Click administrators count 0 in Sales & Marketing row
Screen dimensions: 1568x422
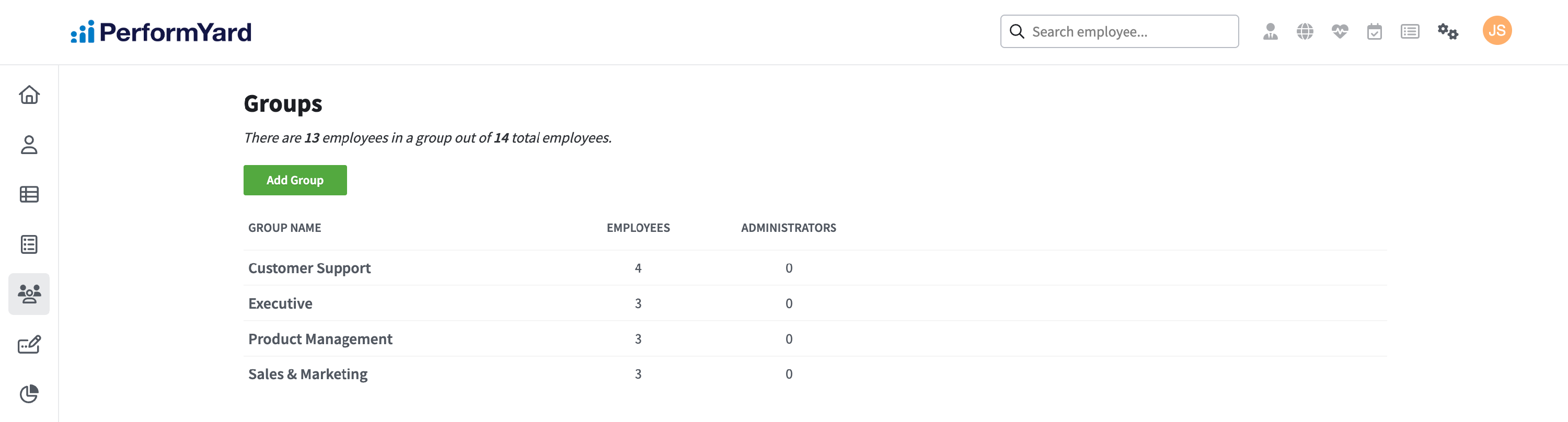tap(789, 374)
